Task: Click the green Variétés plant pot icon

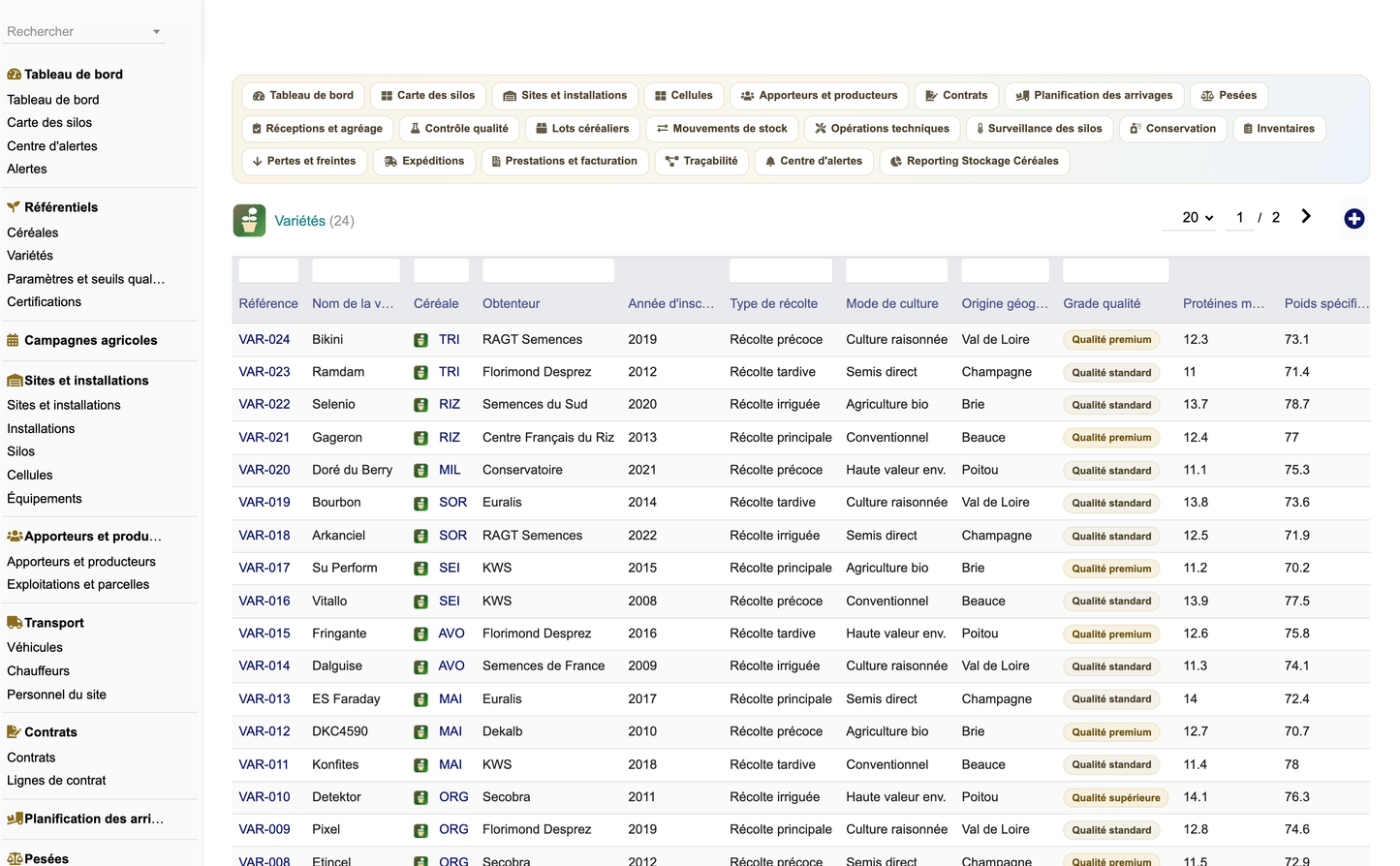Action: (249, 221)
